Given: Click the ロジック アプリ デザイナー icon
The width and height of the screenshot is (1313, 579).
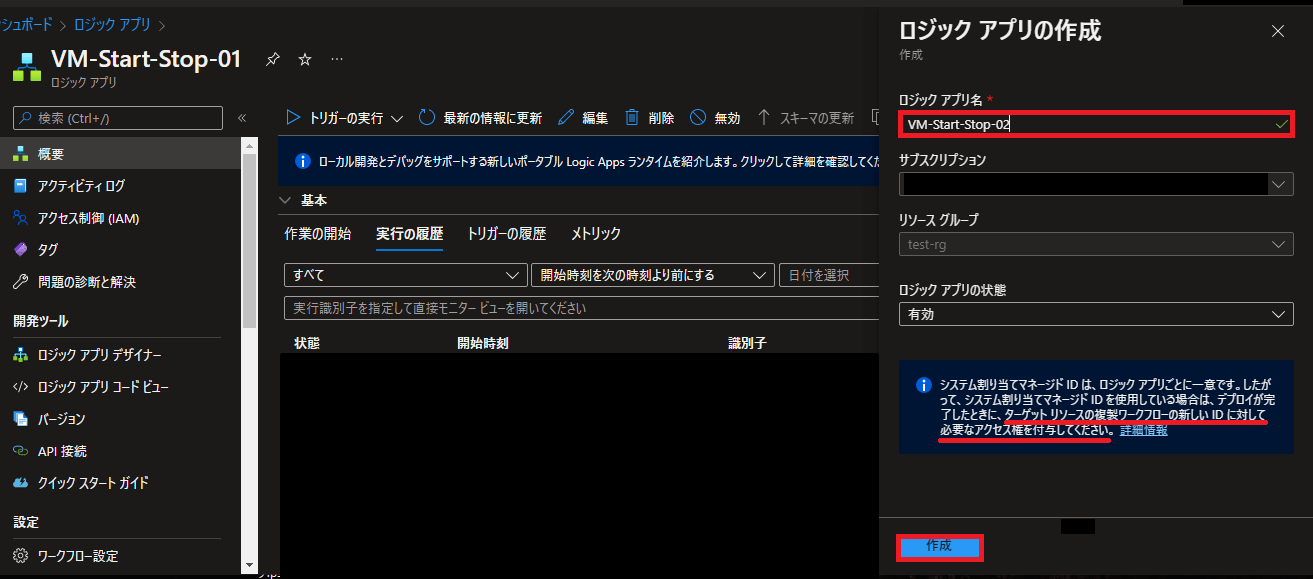Looking at the screenshot, I should click(20, 355).
